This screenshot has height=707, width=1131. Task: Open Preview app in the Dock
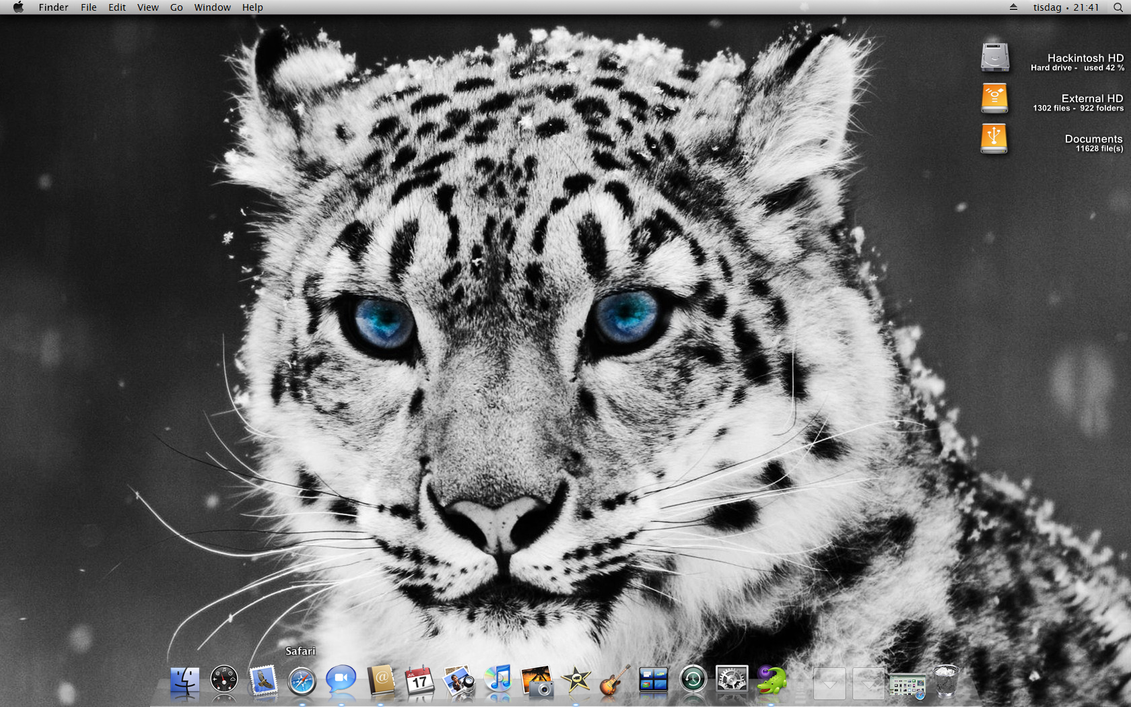coord(458,680)
